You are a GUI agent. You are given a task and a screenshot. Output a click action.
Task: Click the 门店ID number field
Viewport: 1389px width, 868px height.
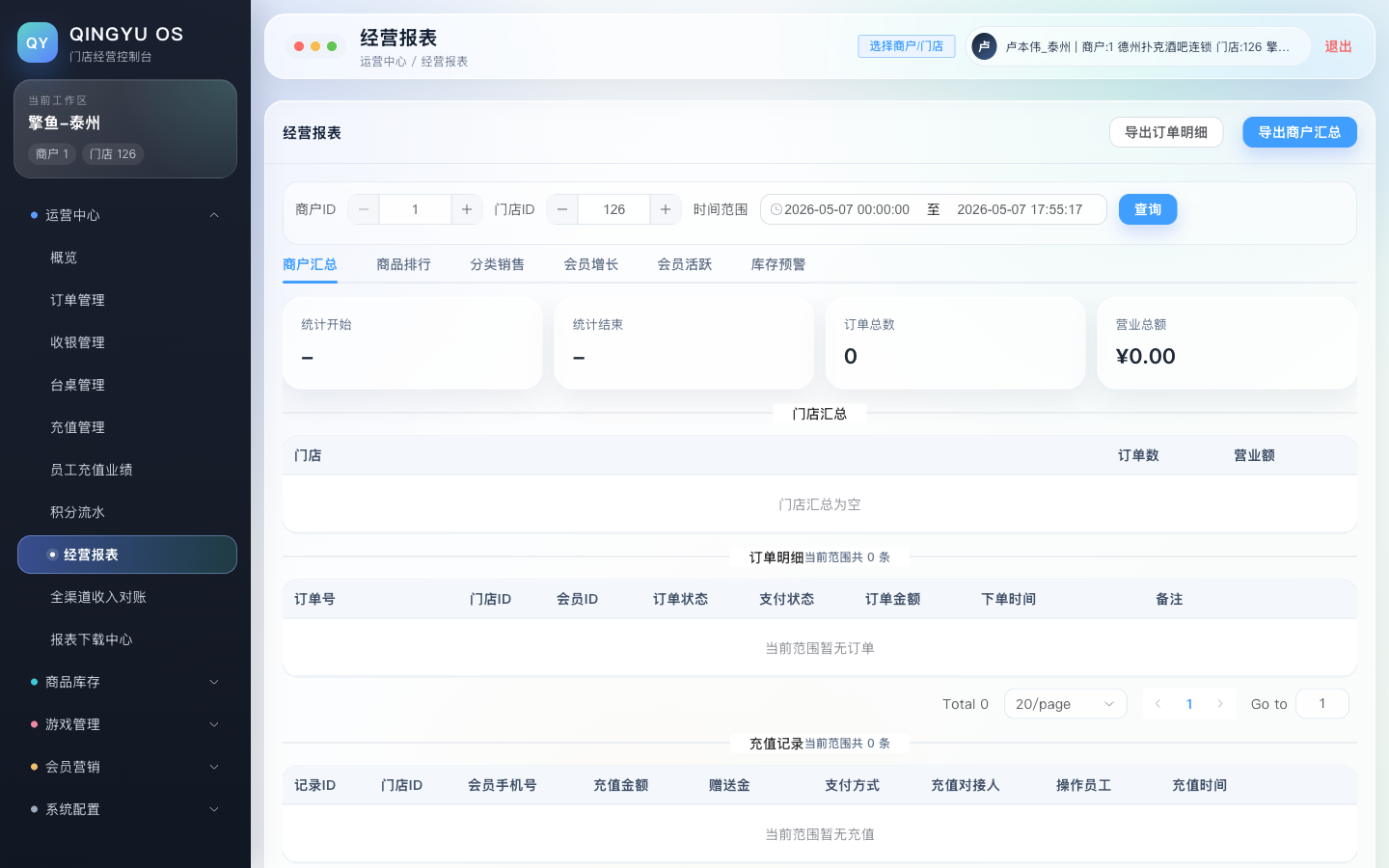pos(613,209)
